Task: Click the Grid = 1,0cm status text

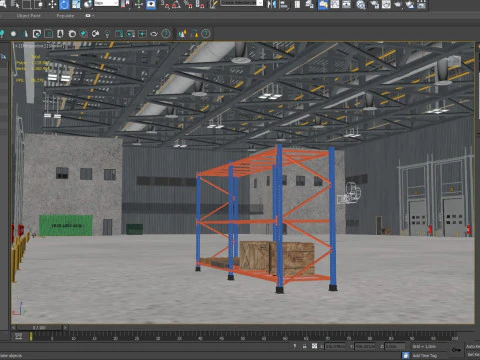Action: pyautogui.click(x=424, y=346)
